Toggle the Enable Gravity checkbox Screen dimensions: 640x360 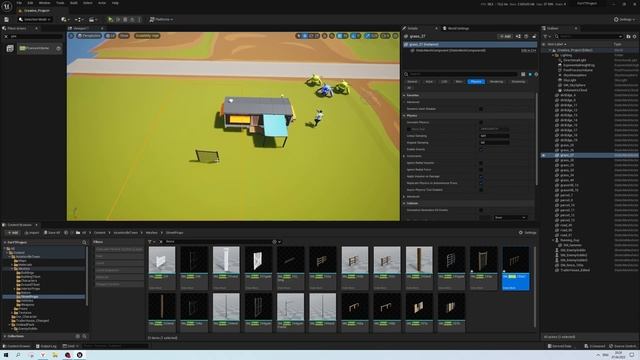coord(481,149)
